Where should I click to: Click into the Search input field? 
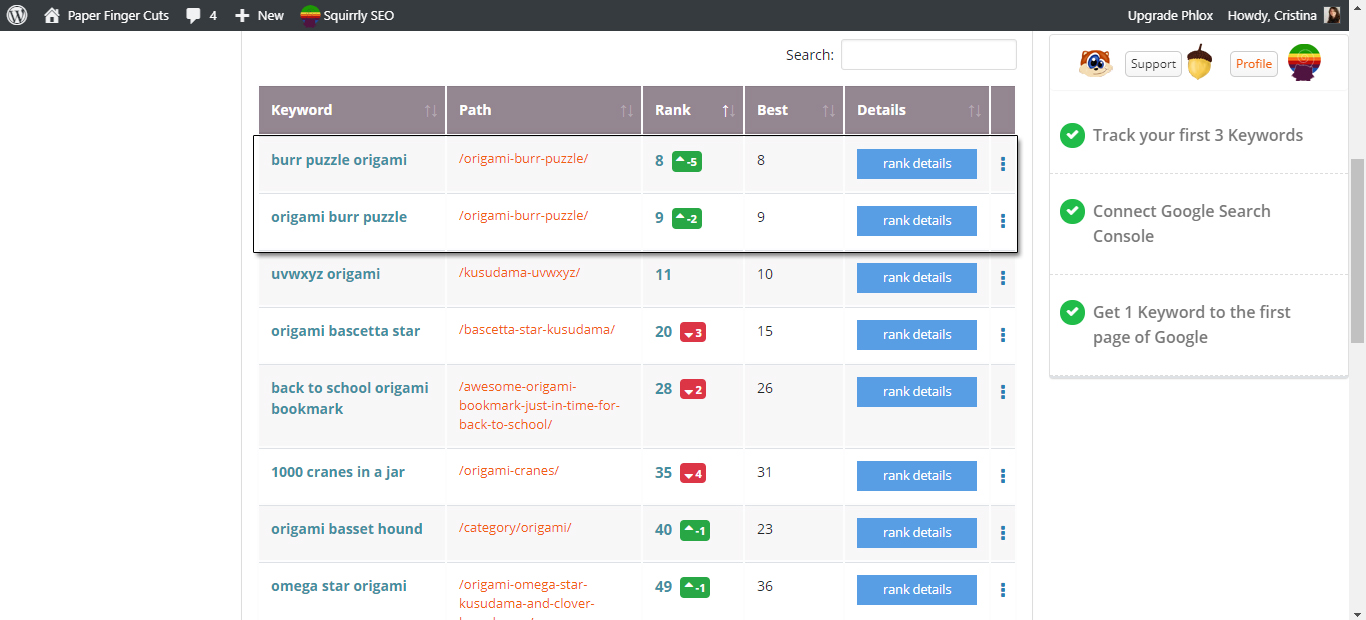[x=929, y=55]
